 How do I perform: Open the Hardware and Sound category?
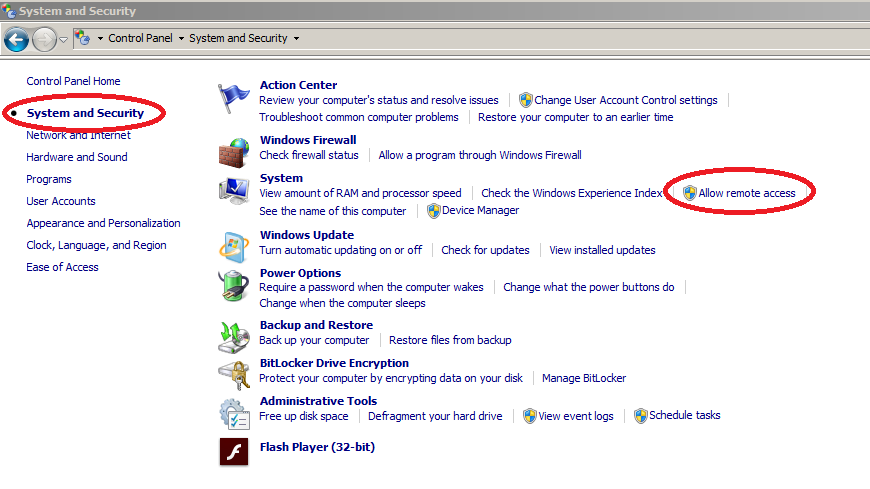click(x=76, y=157)
